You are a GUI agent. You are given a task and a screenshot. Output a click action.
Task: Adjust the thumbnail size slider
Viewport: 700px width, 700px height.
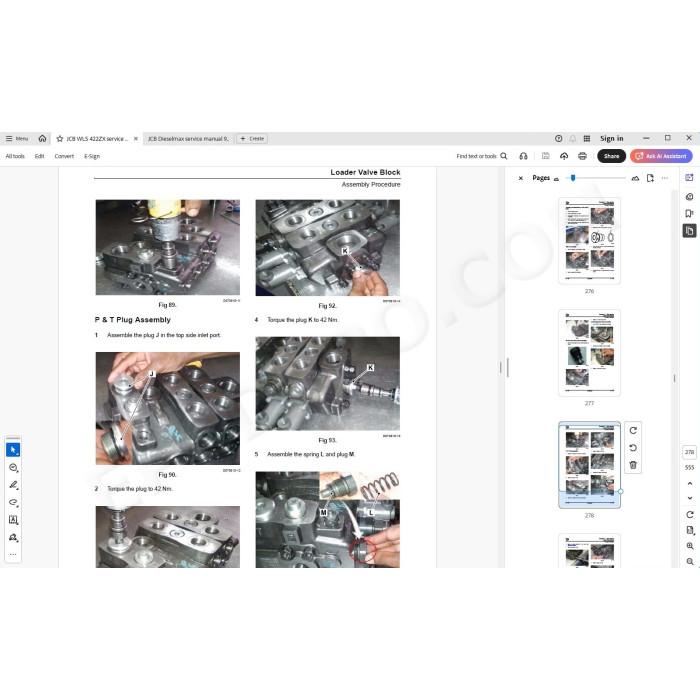click(573, 178)
